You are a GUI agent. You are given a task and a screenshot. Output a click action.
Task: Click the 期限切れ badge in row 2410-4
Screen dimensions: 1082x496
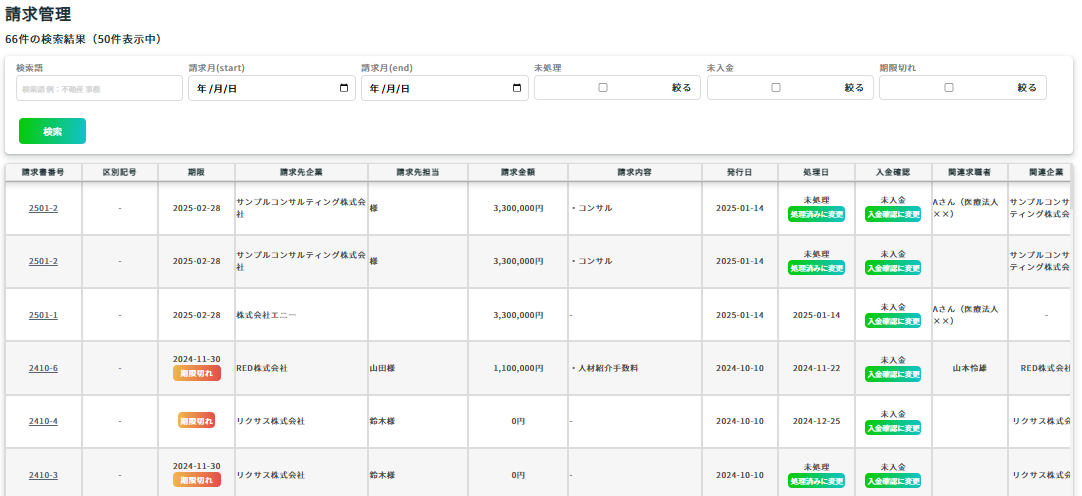tap(196, 421)
